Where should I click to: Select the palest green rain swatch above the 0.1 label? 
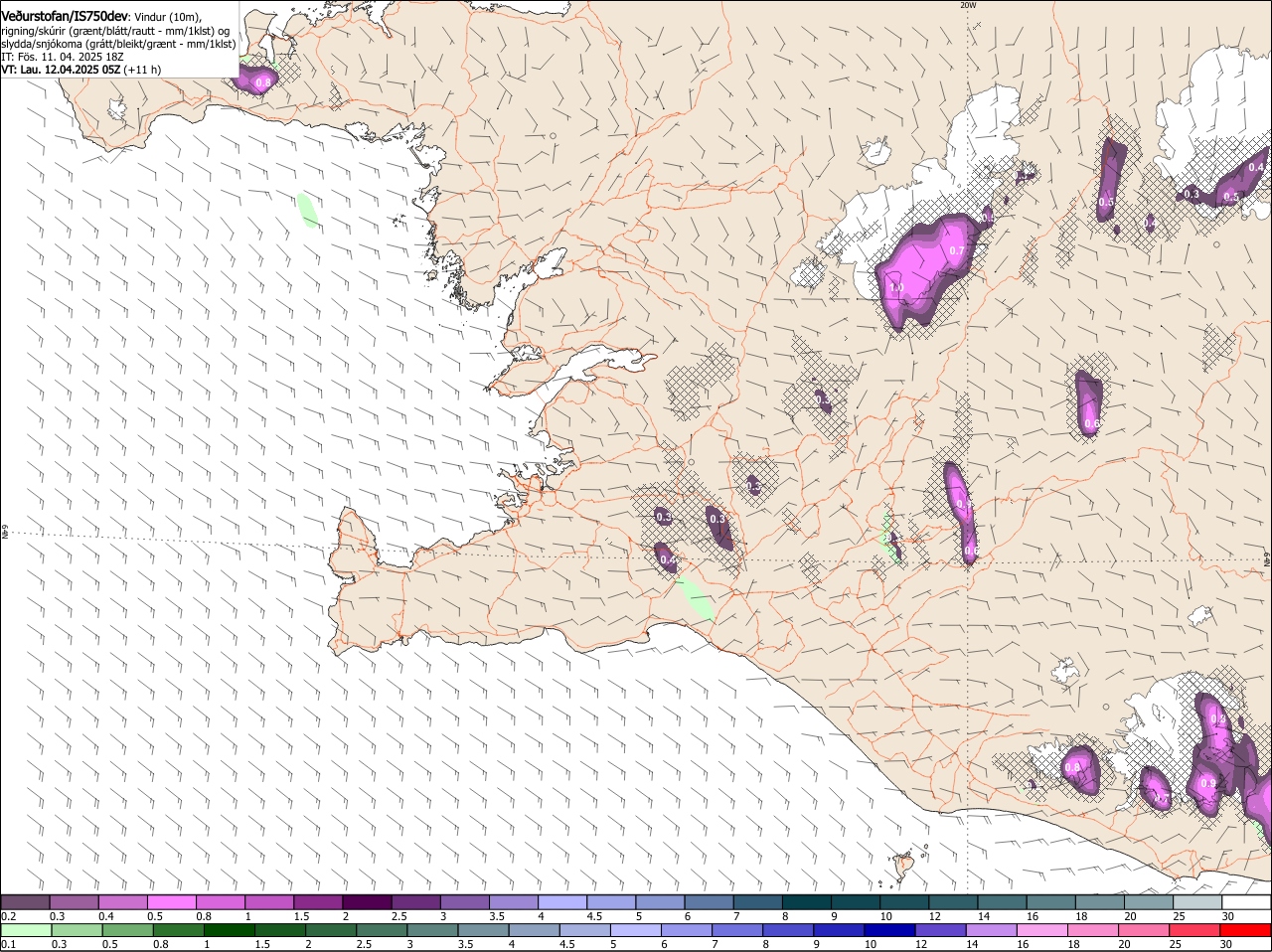[x=27, y=930]
